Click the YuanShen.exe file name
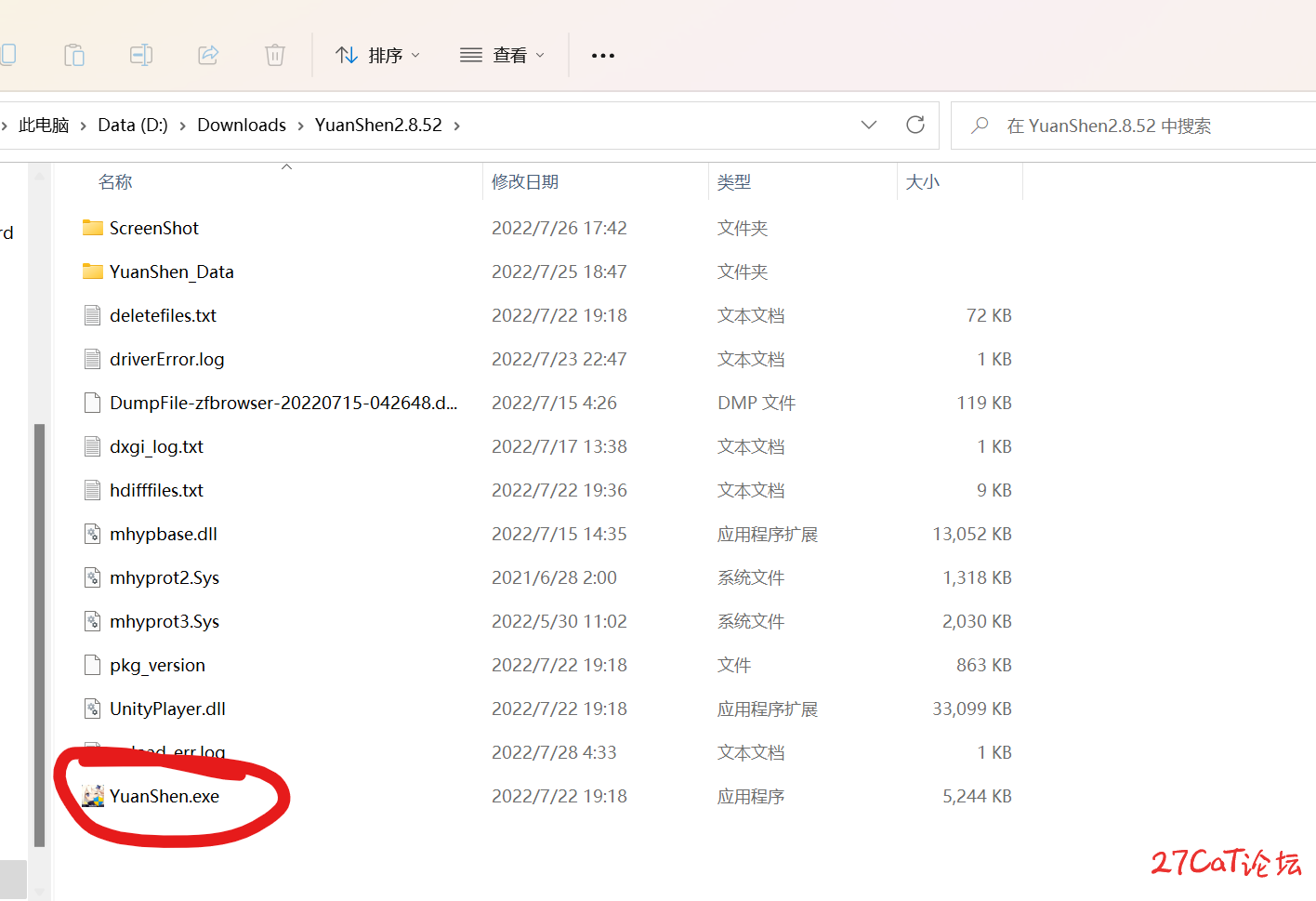 [164, 796]
